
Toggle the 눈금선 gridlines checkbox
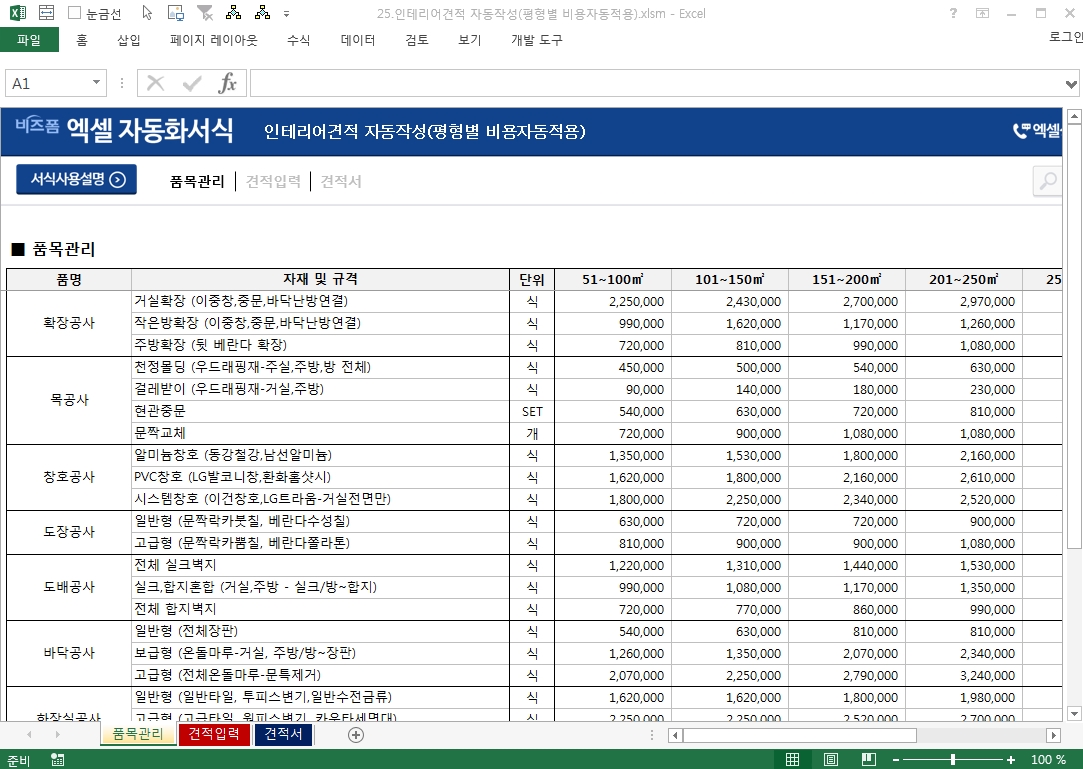(75, 13)
